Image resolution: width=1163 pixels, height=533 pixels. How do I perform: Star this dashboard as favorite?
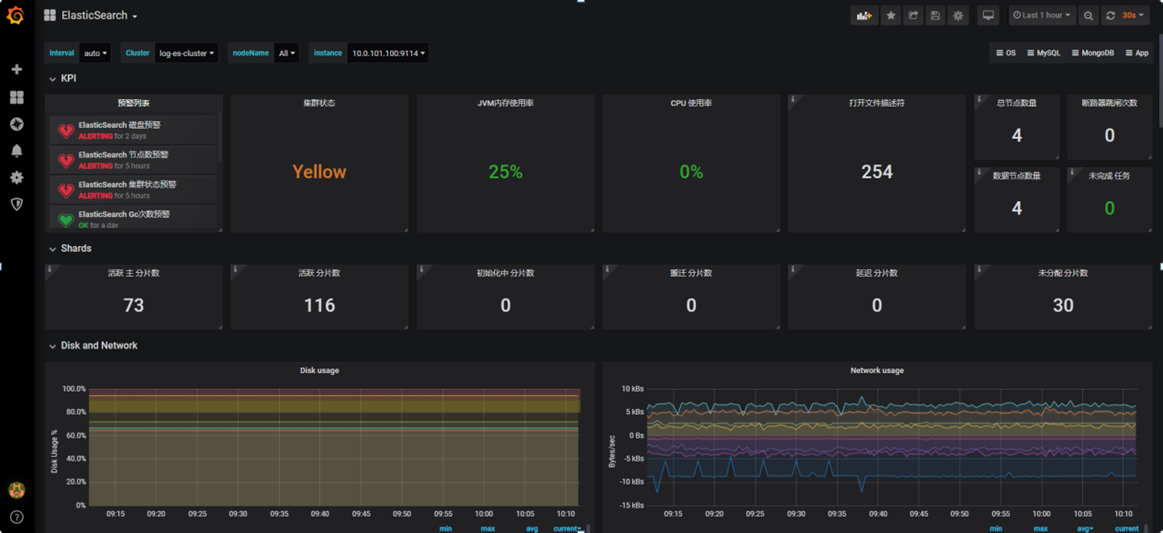click(x=891, y=15)
